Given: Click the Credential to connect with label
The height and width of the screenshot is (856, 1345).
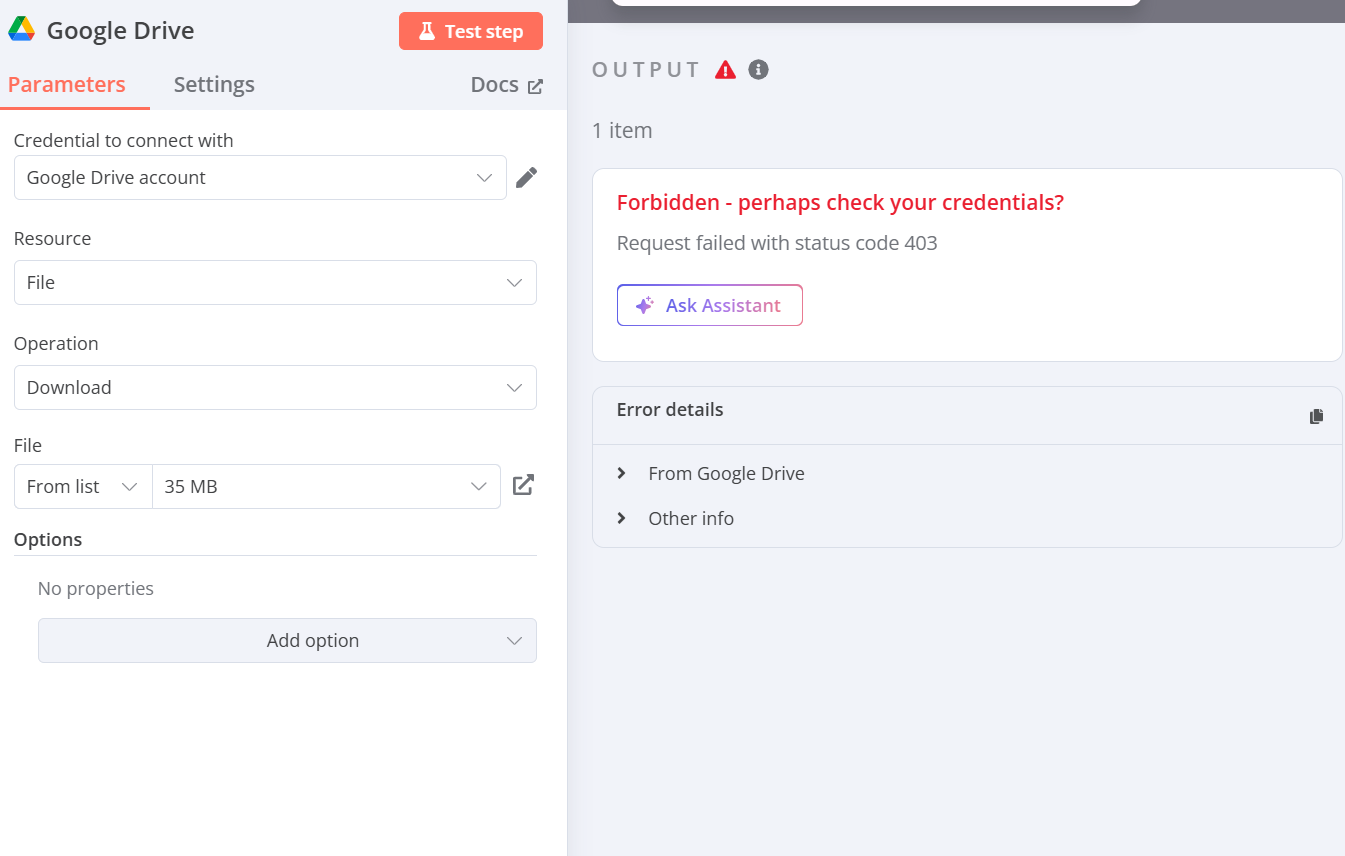Looking at the screenshot, I should [x=124, y=140].
